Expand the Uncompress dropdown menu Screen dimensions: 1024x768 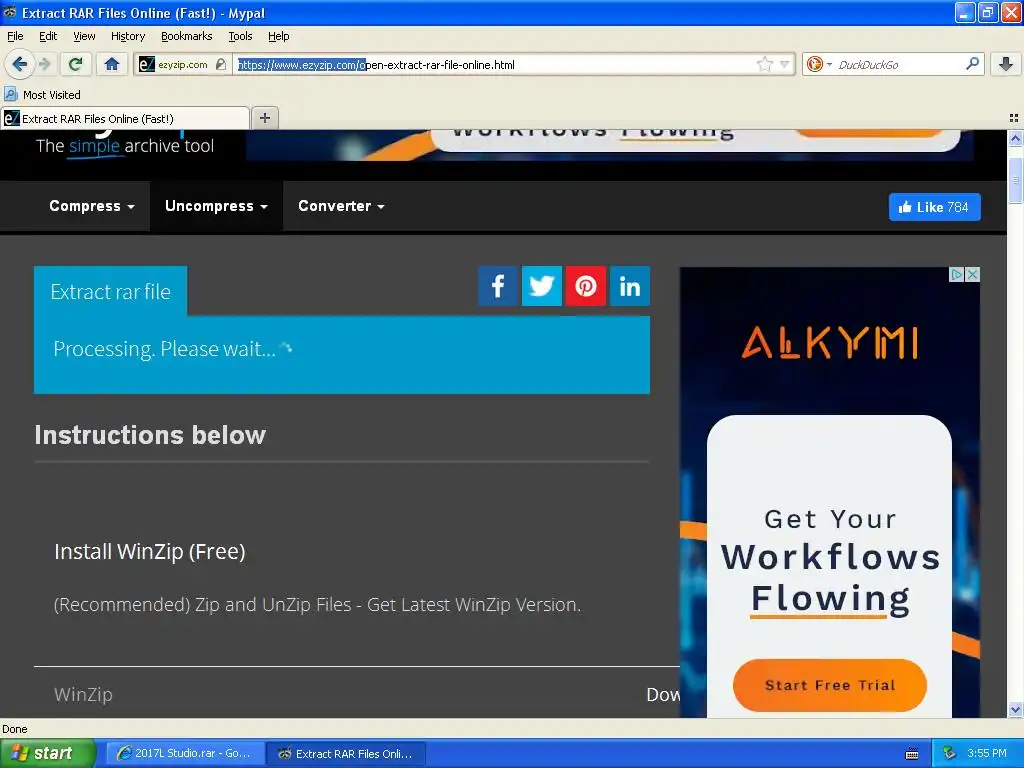pos(216,206)
